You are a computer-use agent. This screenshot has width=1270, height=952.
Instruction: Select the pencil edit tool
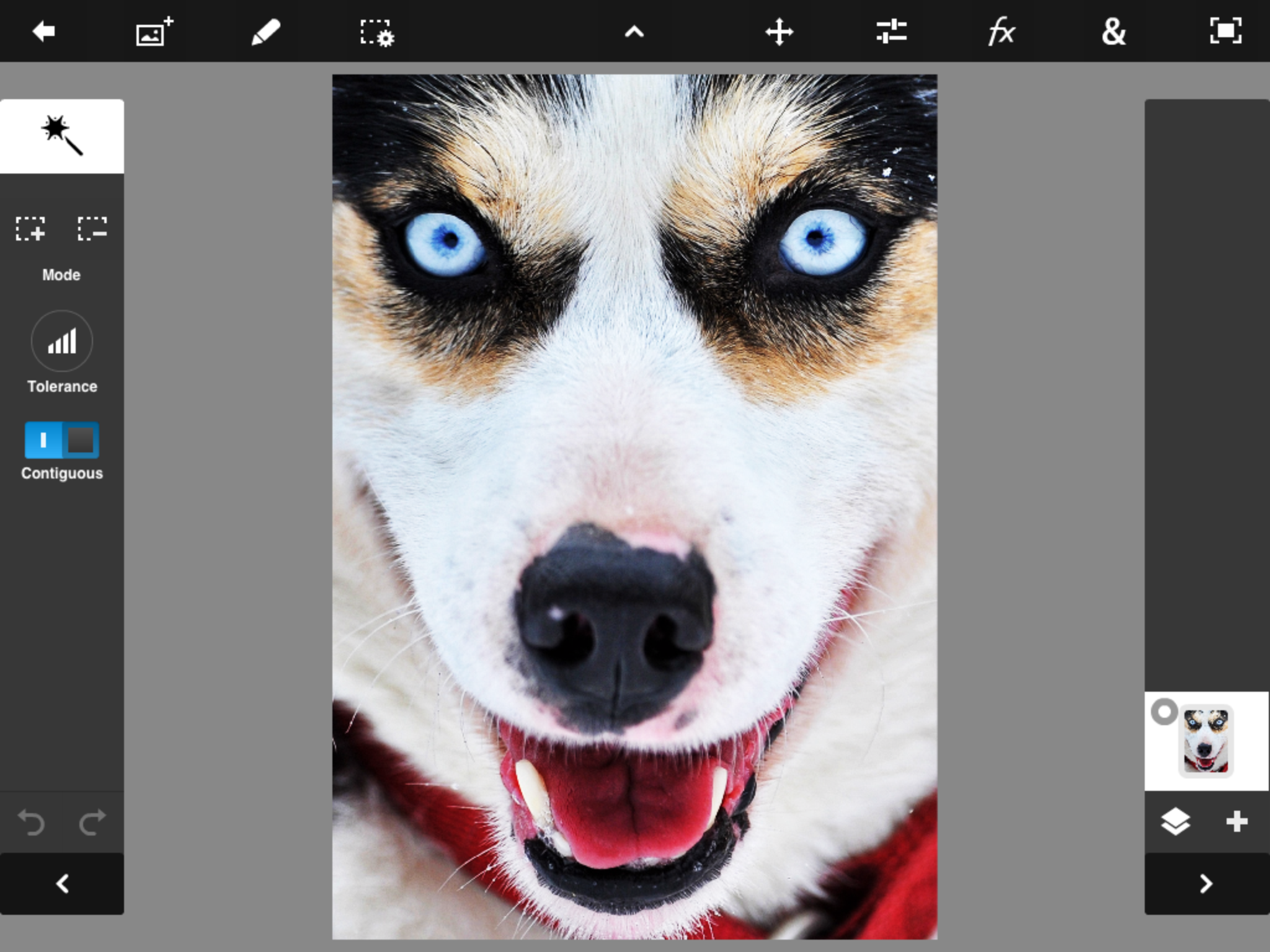pos(265,31)
